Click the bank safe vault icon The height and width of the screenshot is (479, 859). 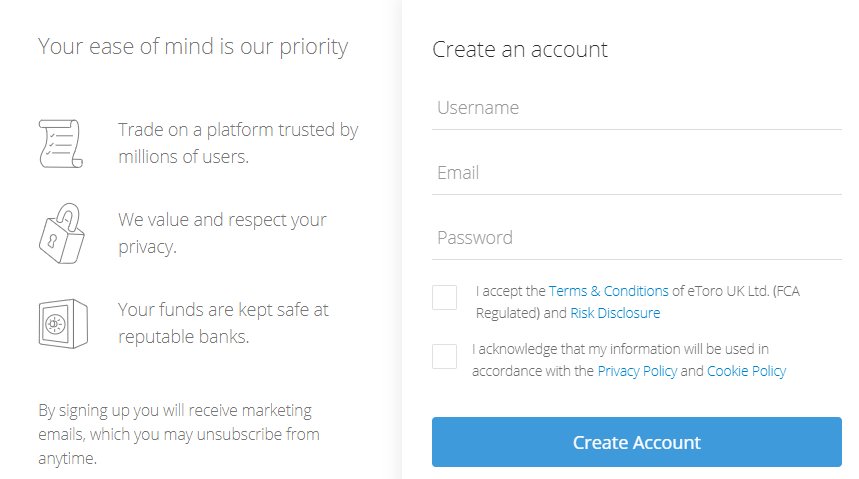tap(63, 323)
